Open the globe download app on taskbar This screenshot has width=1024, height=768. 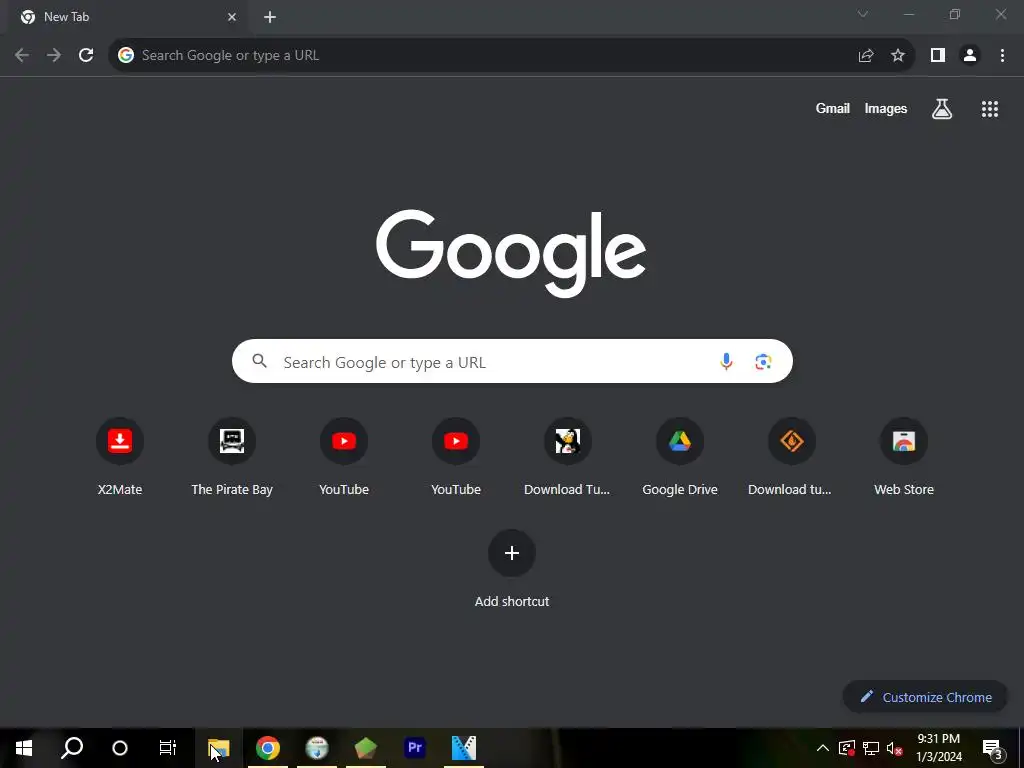click(317, 748)
